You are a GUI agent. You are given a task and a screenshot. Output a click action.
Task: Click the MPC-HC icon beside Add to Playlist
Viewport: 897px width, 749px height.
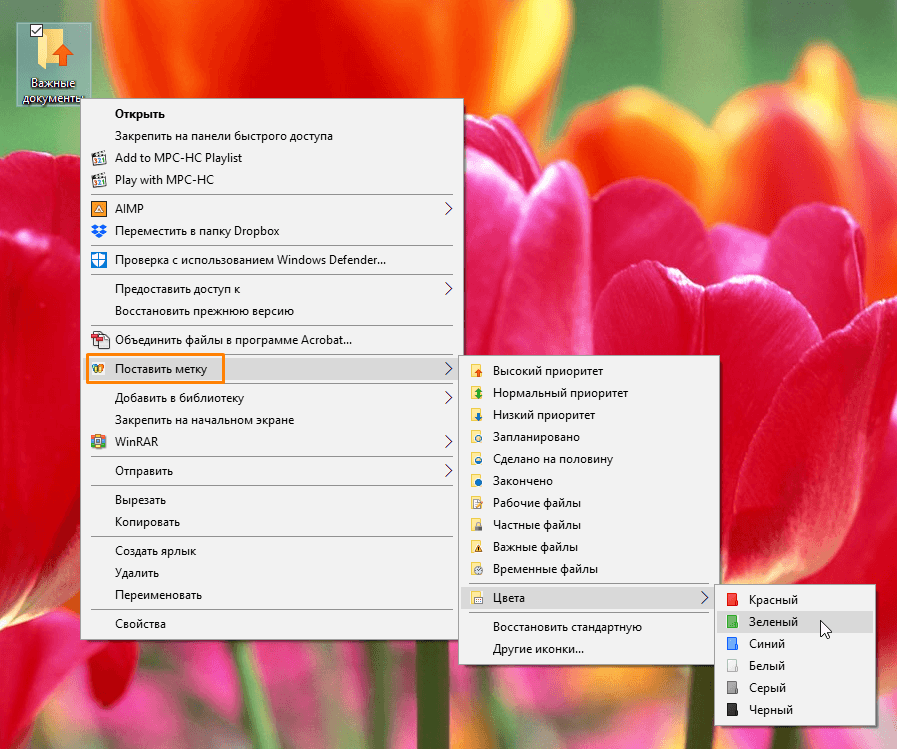pyautogui.click(x=99, y=158)
